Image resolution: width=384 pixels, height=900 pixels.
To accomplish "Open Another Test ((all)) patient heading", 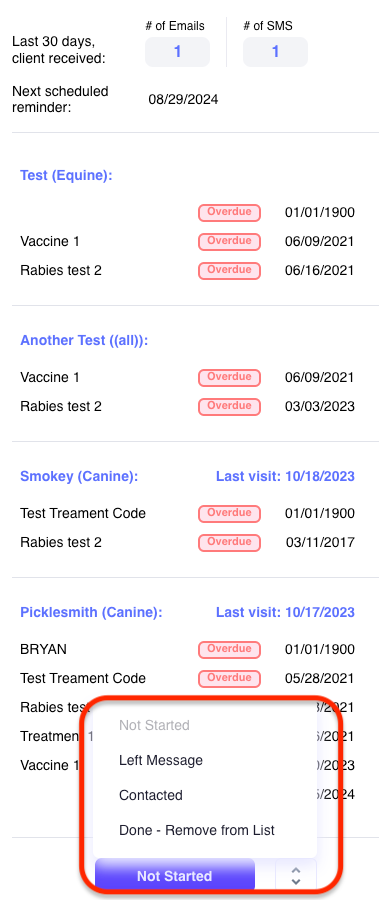I will [x=84, y=340].
